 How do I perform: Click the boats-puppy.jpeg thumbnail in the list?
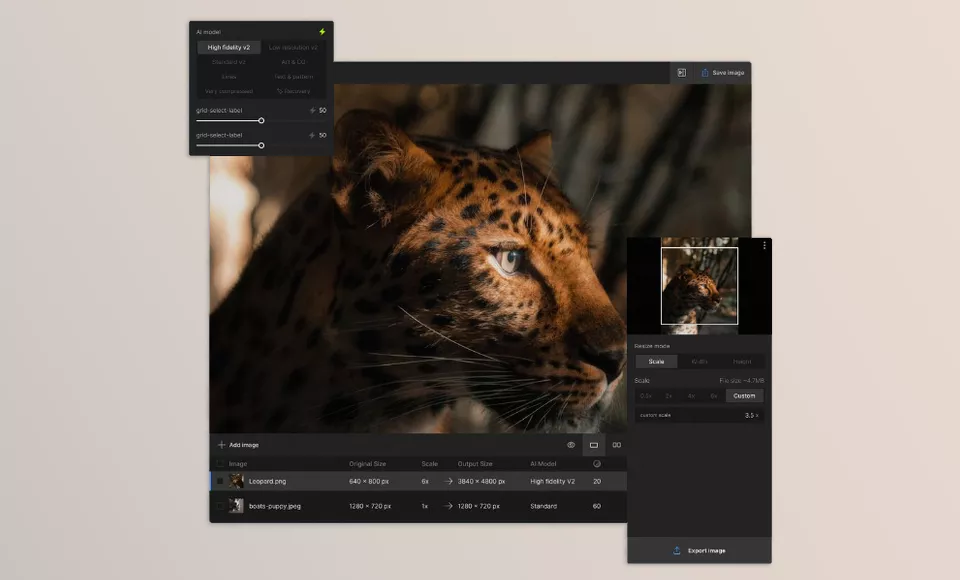[236, 506]
